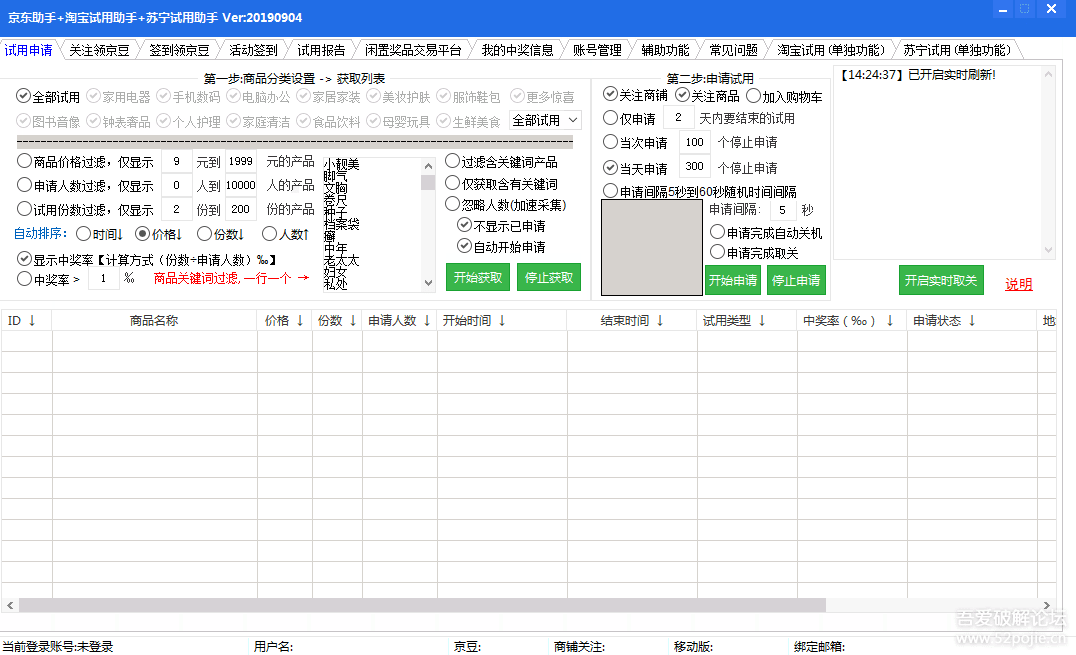Edit the 申请间隔 seconds field
The image size is (1076, 655).
784,210
